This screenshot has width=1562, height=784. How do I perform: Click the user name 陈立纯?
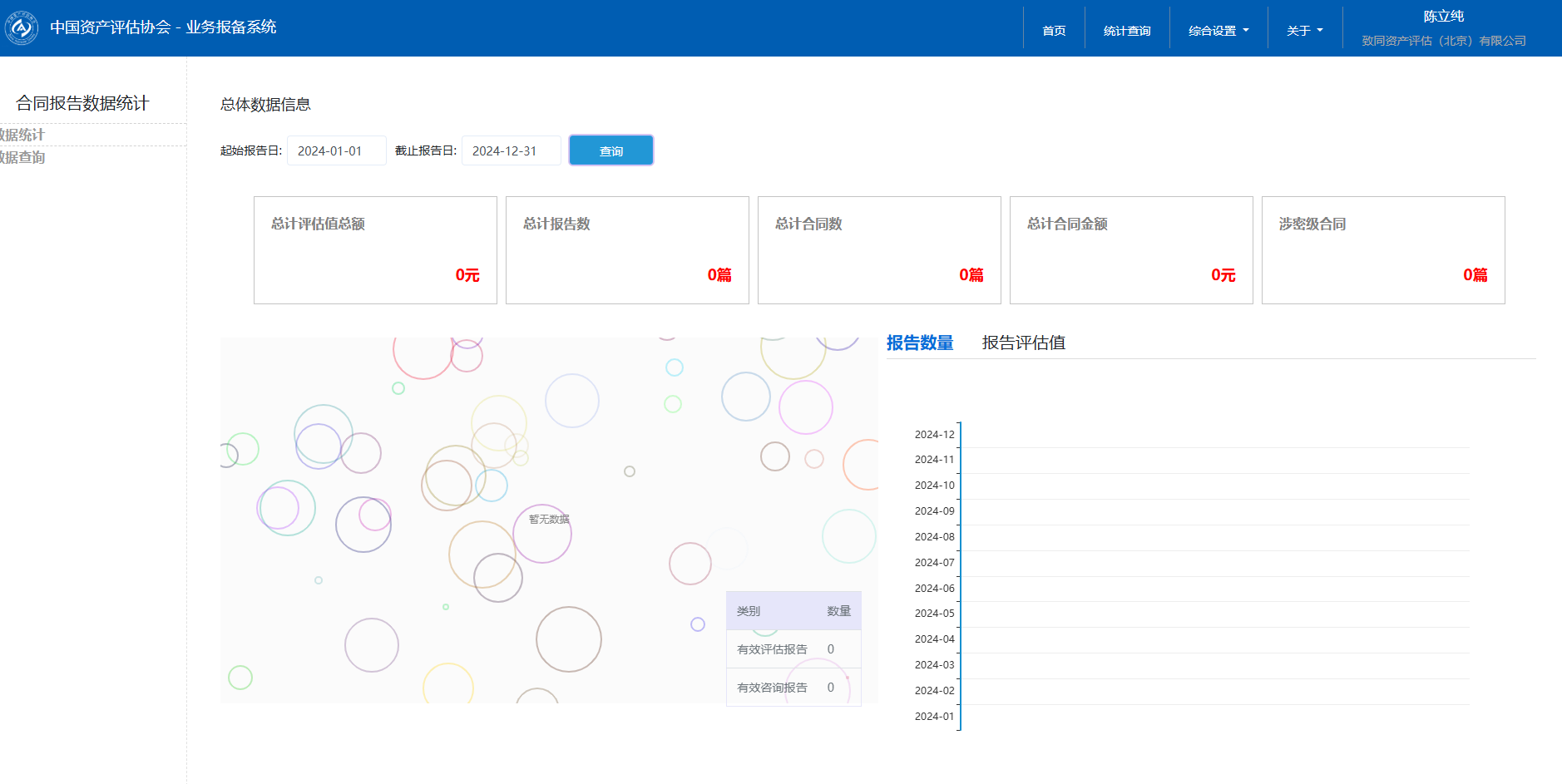tap(1443, 17)
